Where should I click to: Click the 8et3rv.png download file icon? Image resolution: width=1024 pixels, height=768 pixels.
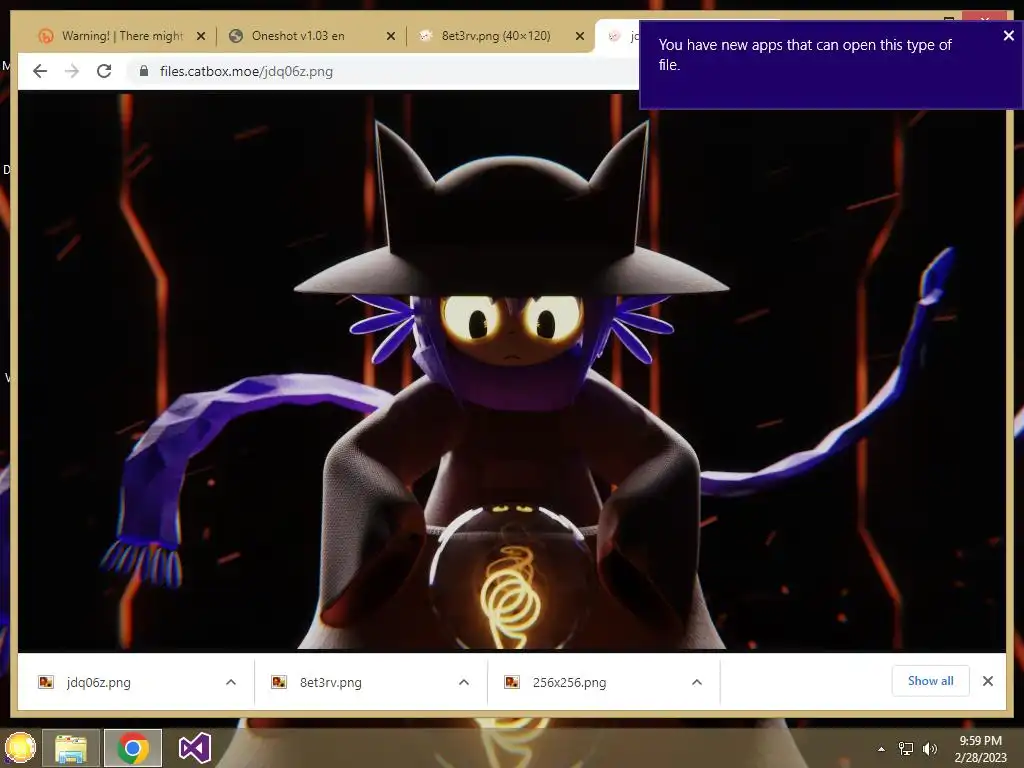(x=279, y=682)
